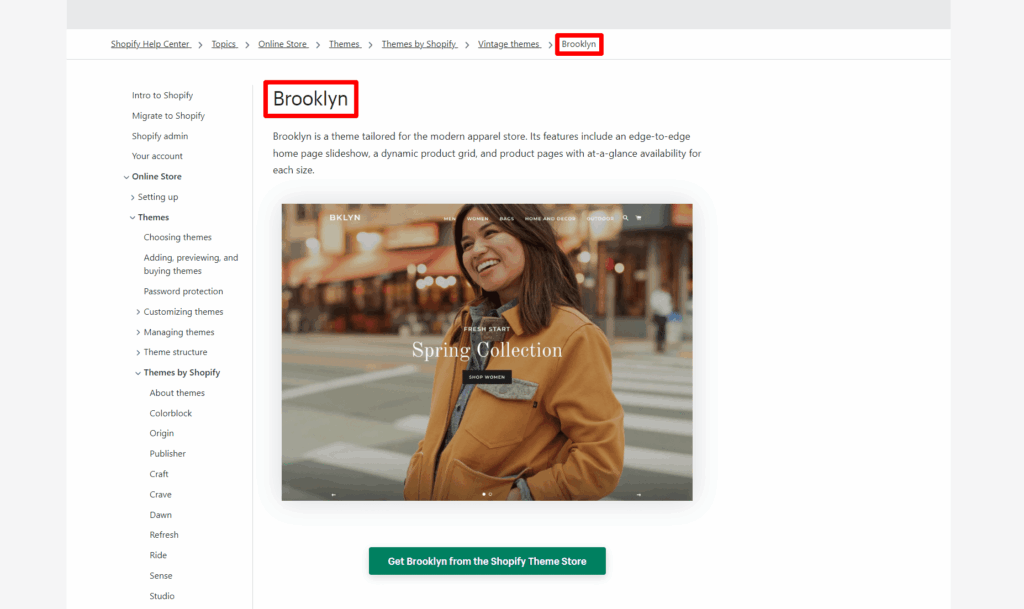Open Shopify admin in sidebar
Image resolution: width=1024 pixels, height=609 pixels.
click(x=160, y=136)
